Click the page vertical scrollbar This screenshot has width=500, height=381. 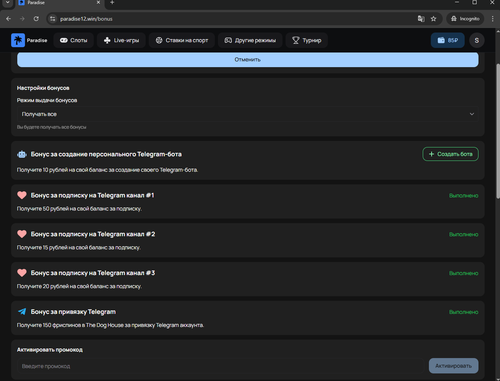pyautogui.click(x=498, y=131)
